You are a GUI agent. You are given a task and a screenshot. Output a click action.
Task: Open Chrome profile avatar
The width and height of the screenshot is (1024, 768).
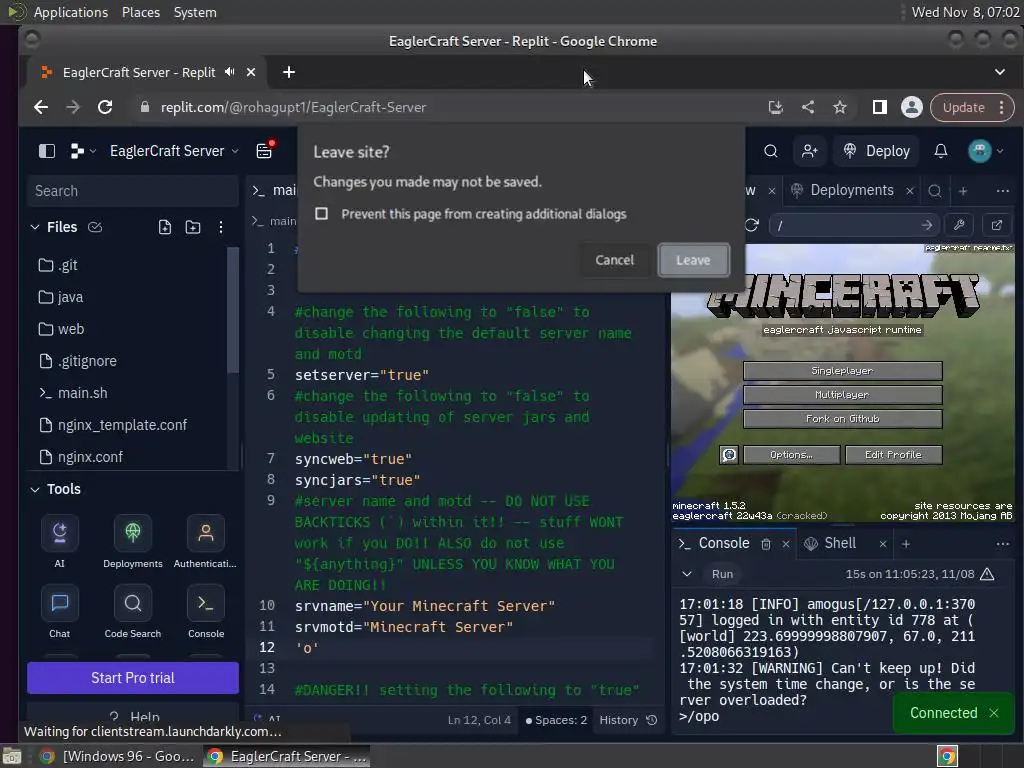[x=912, y=107]
